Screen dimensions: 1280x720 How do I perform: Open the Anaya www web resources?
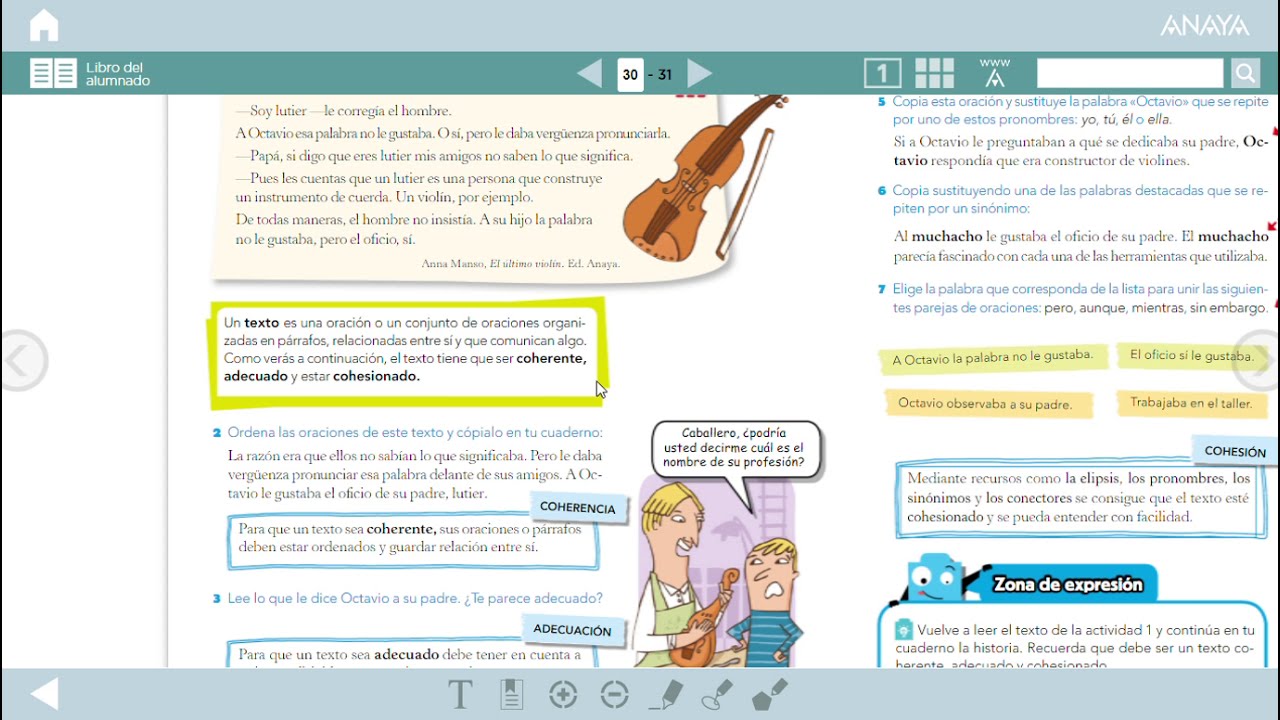[x=995, y=73]
